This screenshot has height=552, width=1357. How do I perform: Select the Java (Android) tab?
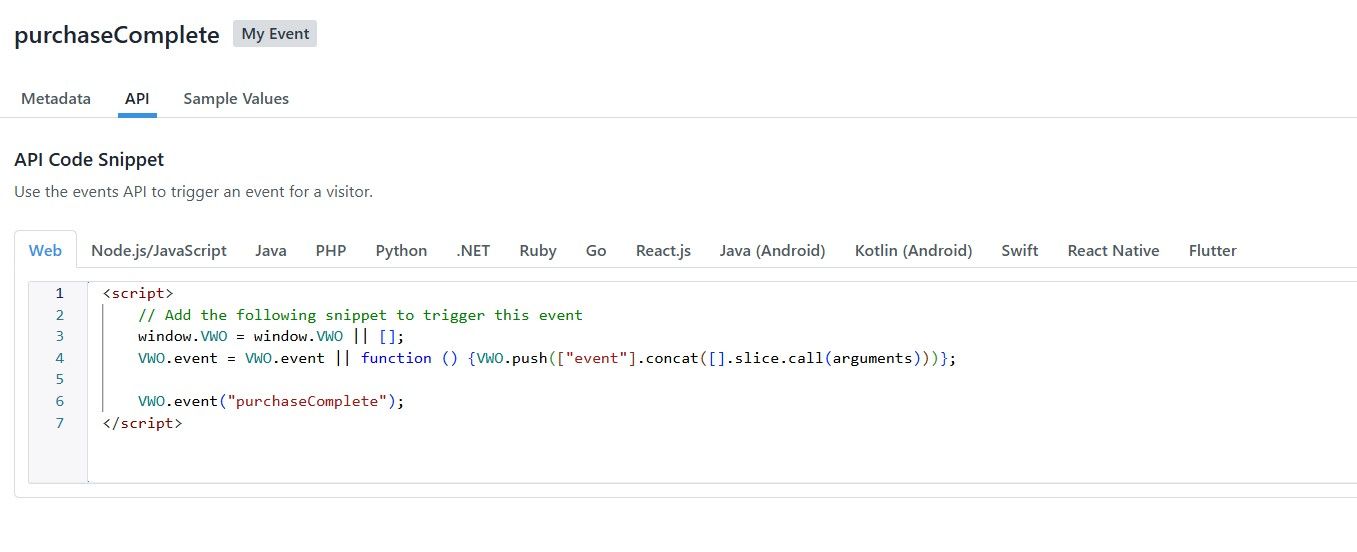coord(772,251)
